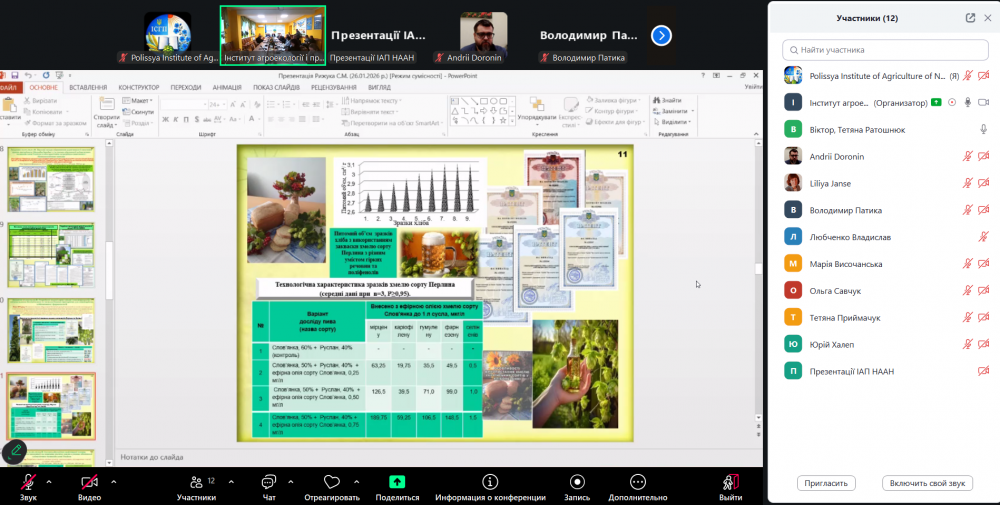
Task: Open the Chat (Чат) panel
Action: pyautogui.click(x=268, y=482)
